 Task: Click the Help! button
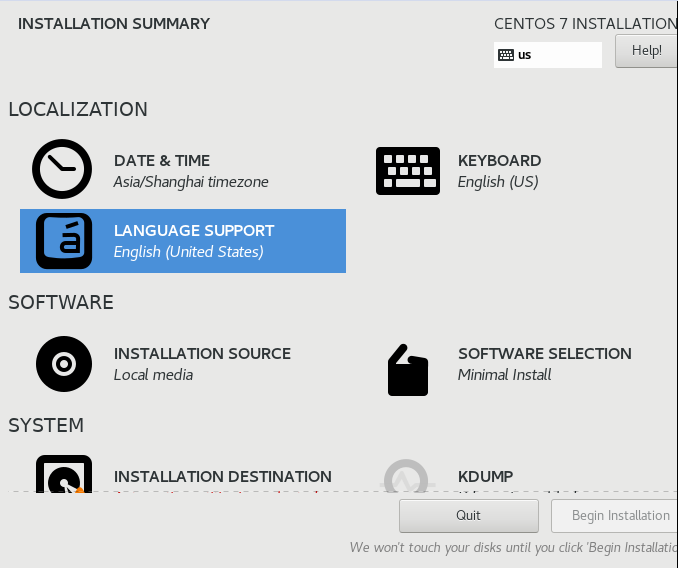[646, 51]
